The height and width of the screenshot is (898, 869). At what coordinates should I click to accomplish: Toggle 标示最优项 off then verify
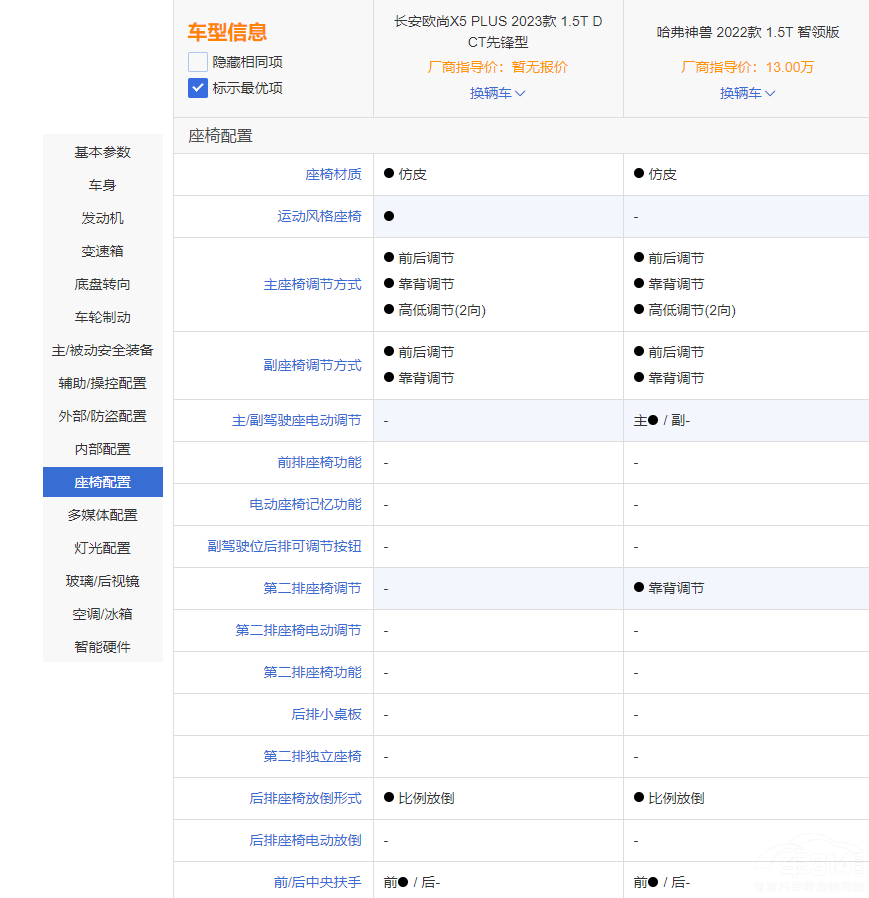[196, 88]
